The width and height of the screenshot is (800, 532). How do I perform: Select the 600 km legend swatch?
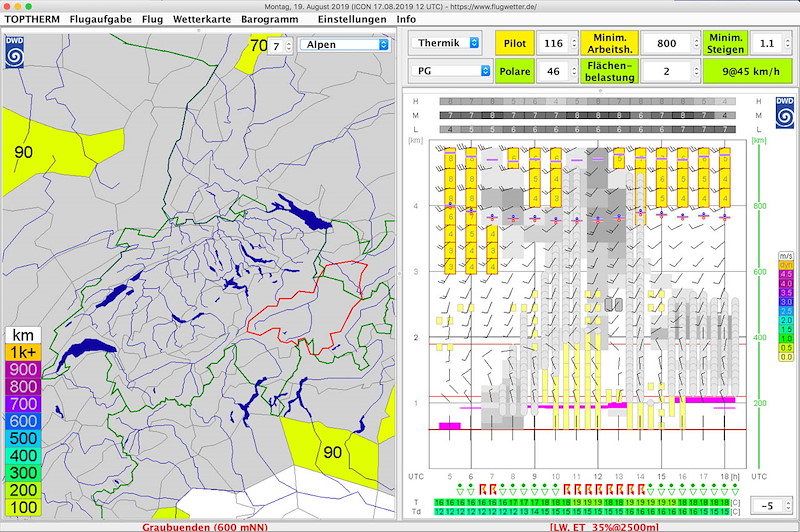[x=23, y=421]
